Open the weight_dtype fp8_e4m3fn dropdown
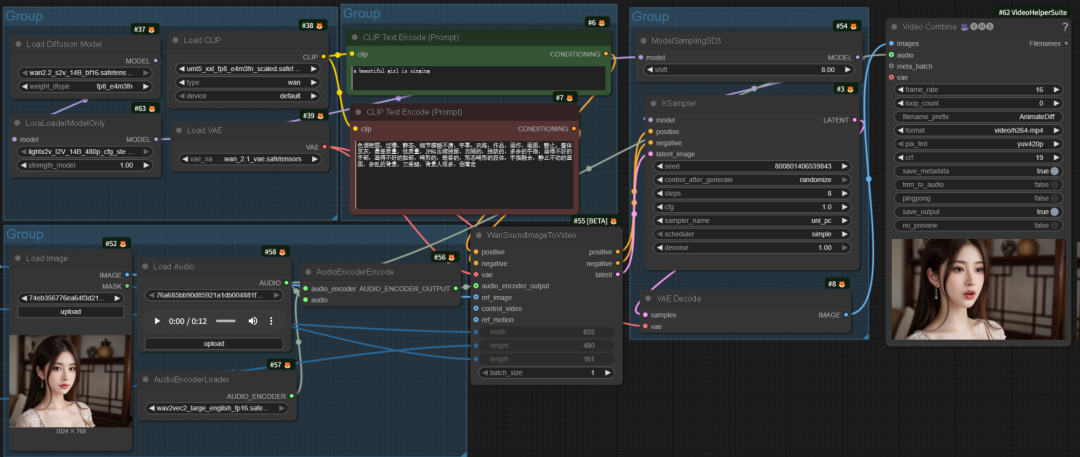 [x=85, y=86]
